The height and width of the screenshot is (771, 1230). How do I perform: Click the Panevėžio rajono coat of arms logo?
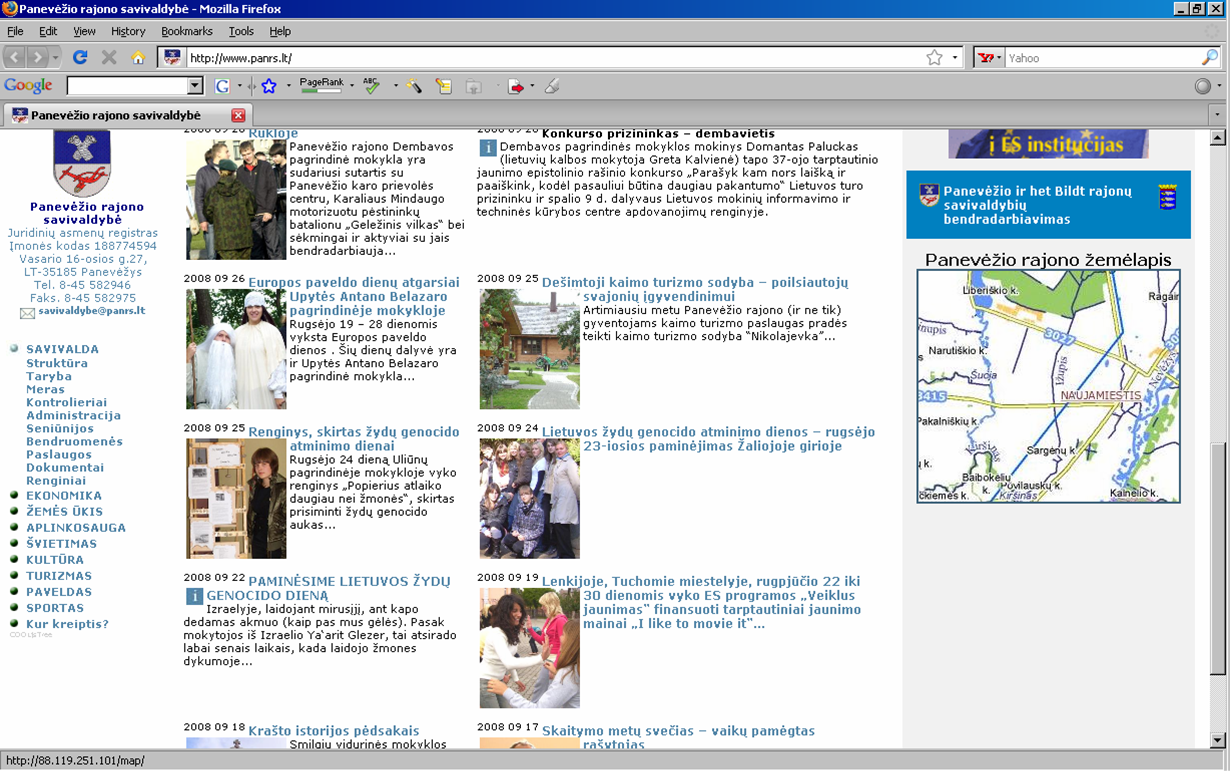(82, 163)
